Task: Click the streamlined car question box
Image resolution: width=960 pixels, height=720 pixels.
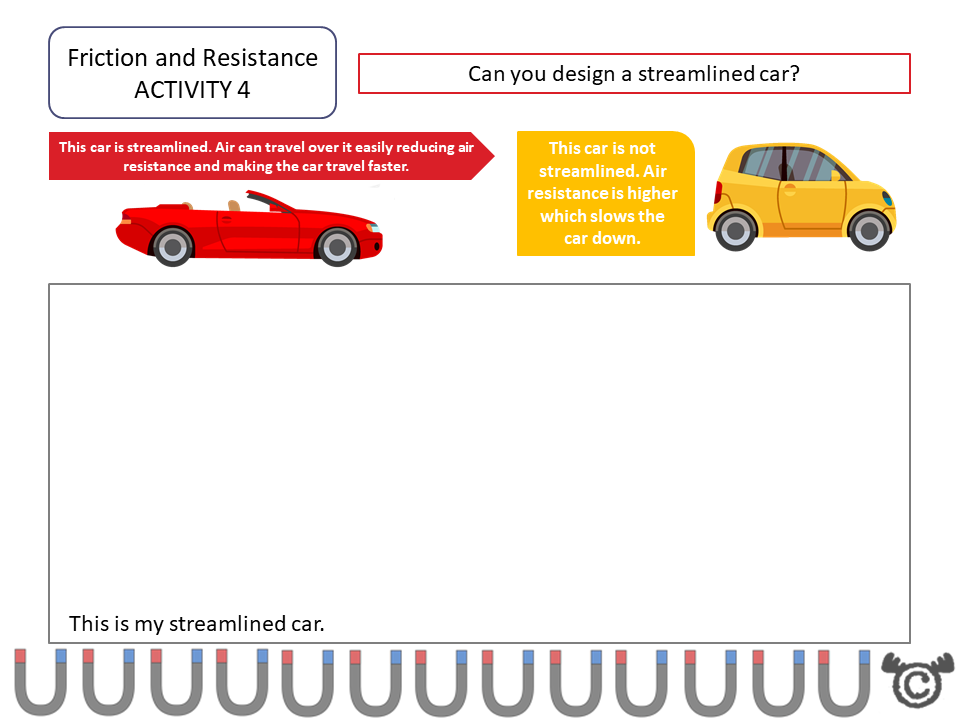Action: 634,73
